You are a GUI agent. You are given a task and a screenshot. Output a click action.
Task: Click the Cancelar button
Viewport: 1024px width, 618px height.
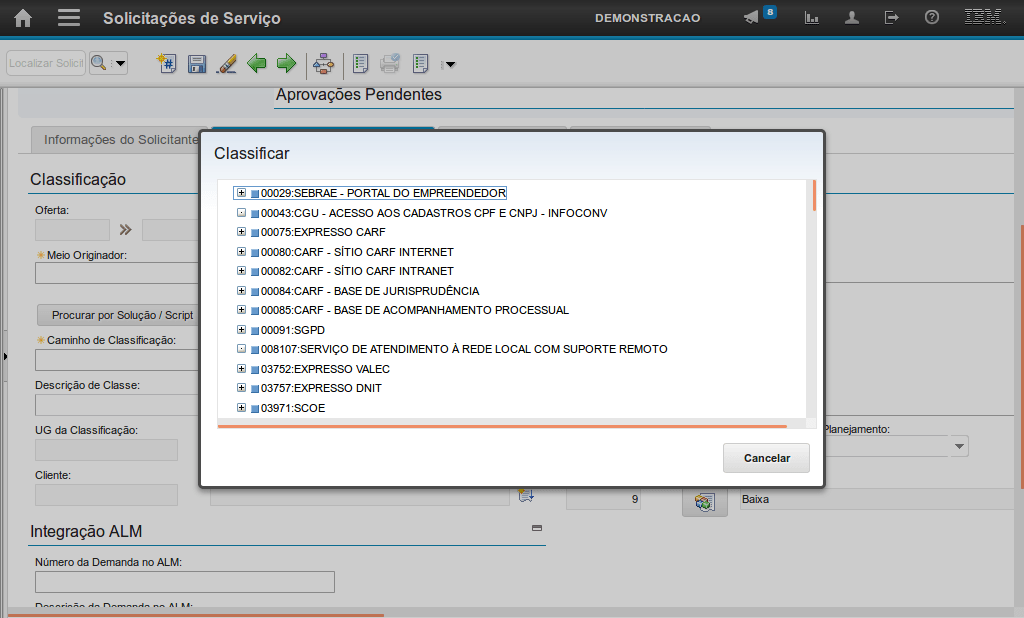(766, 458)
